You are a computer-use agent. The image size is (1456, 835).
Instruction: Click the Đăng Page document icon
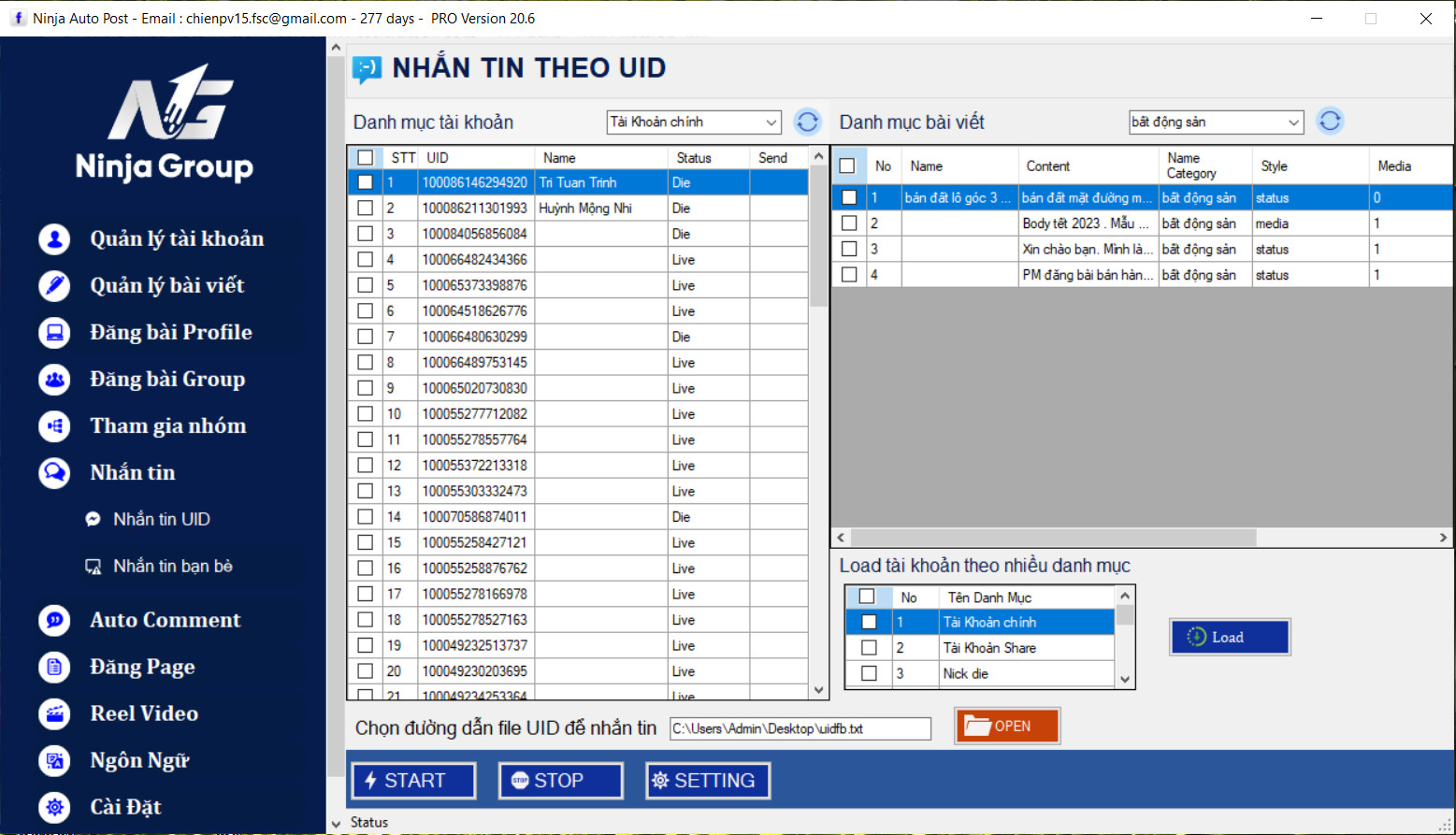tap(54, 667)
